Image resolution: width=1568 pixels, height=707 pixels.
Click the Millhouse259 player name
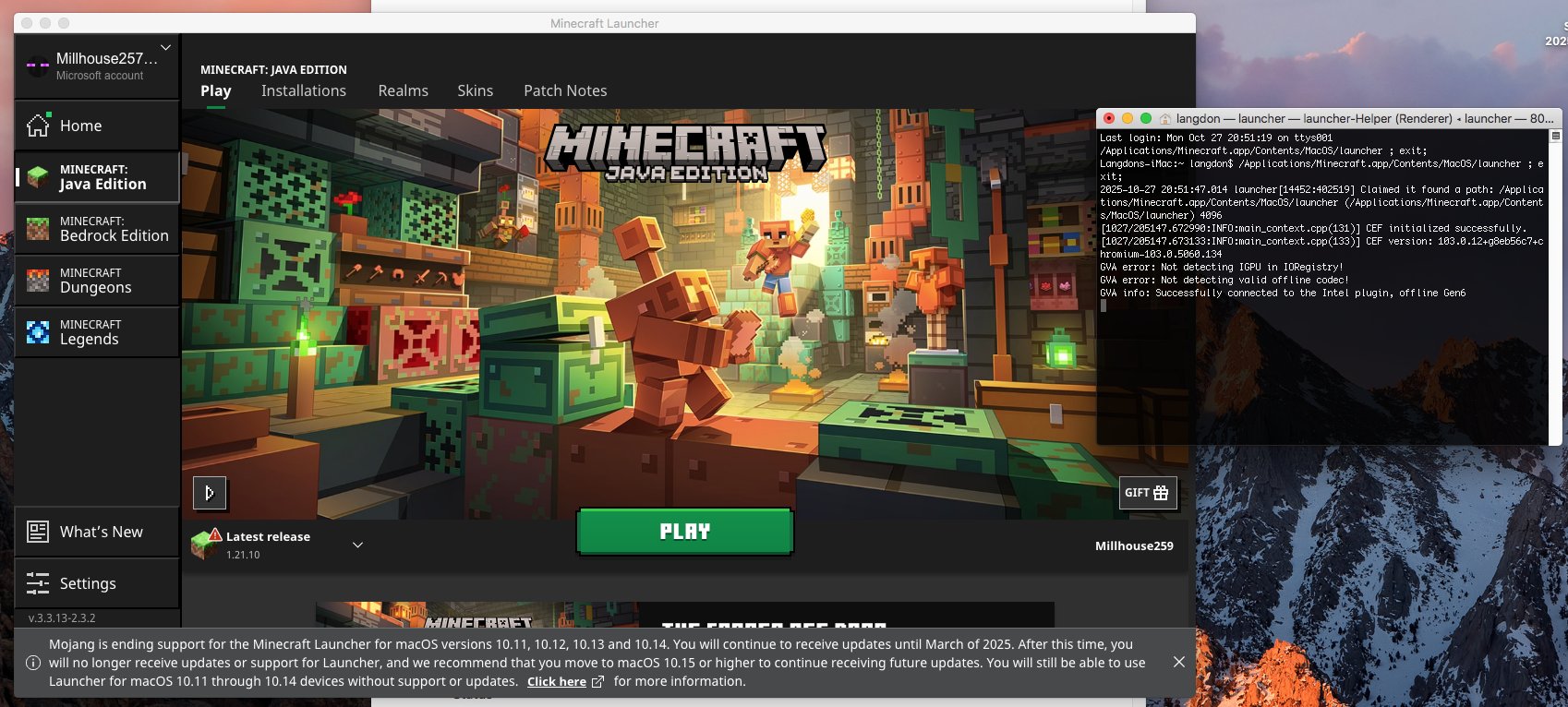tap(1134, 545)
